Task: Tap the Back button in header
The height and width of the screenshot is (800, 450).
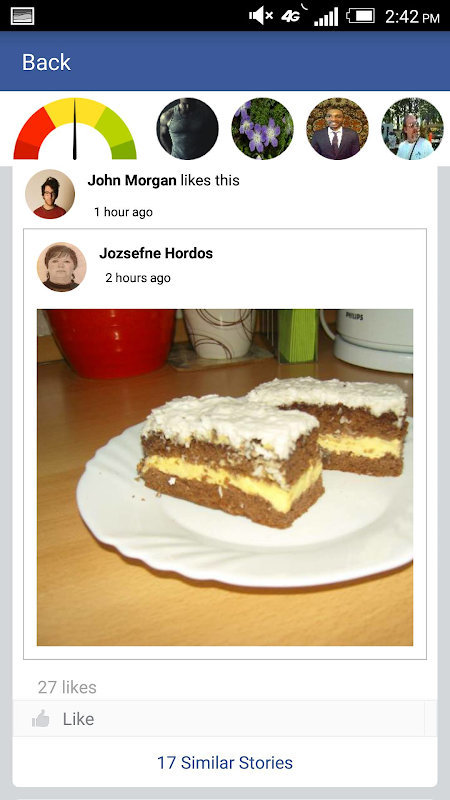Action: coord(46,62)
